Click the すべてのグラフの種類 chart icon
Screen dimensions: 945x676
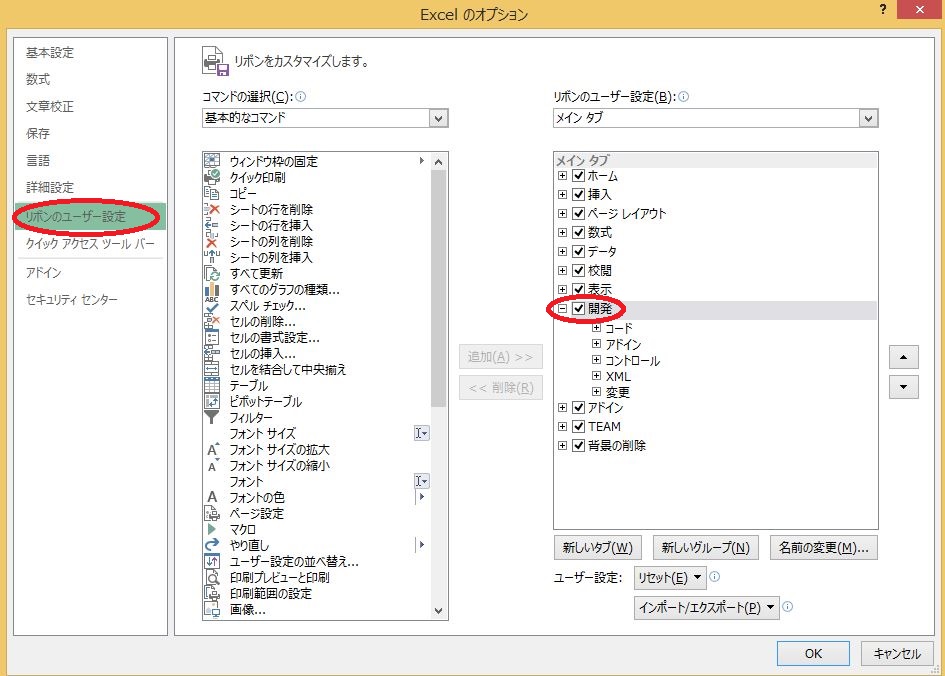(212, 289)
